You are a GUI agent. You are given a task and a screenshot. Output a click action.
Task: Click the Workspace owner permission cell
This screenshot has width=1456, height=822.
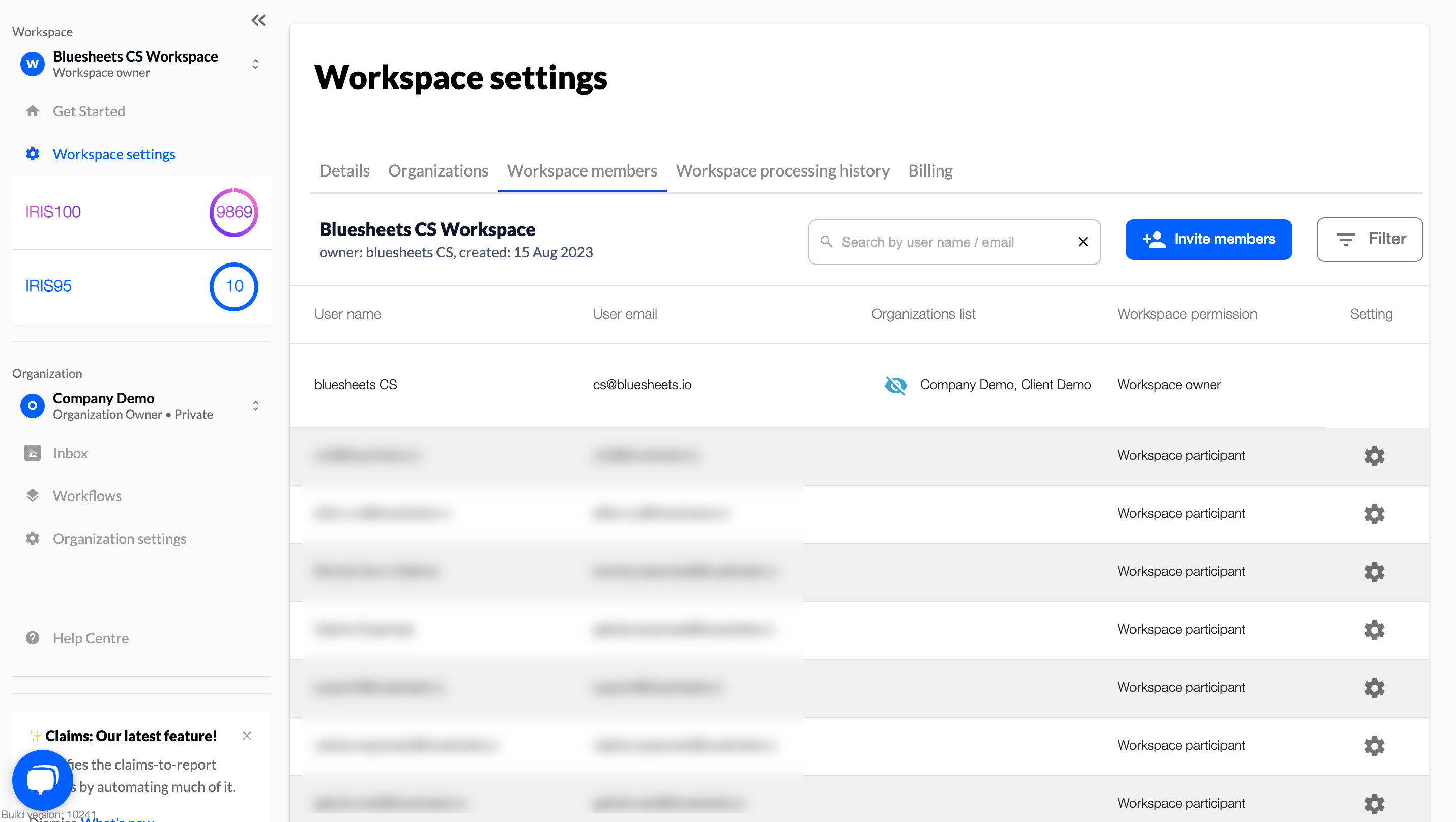(x=1169, y=384)
